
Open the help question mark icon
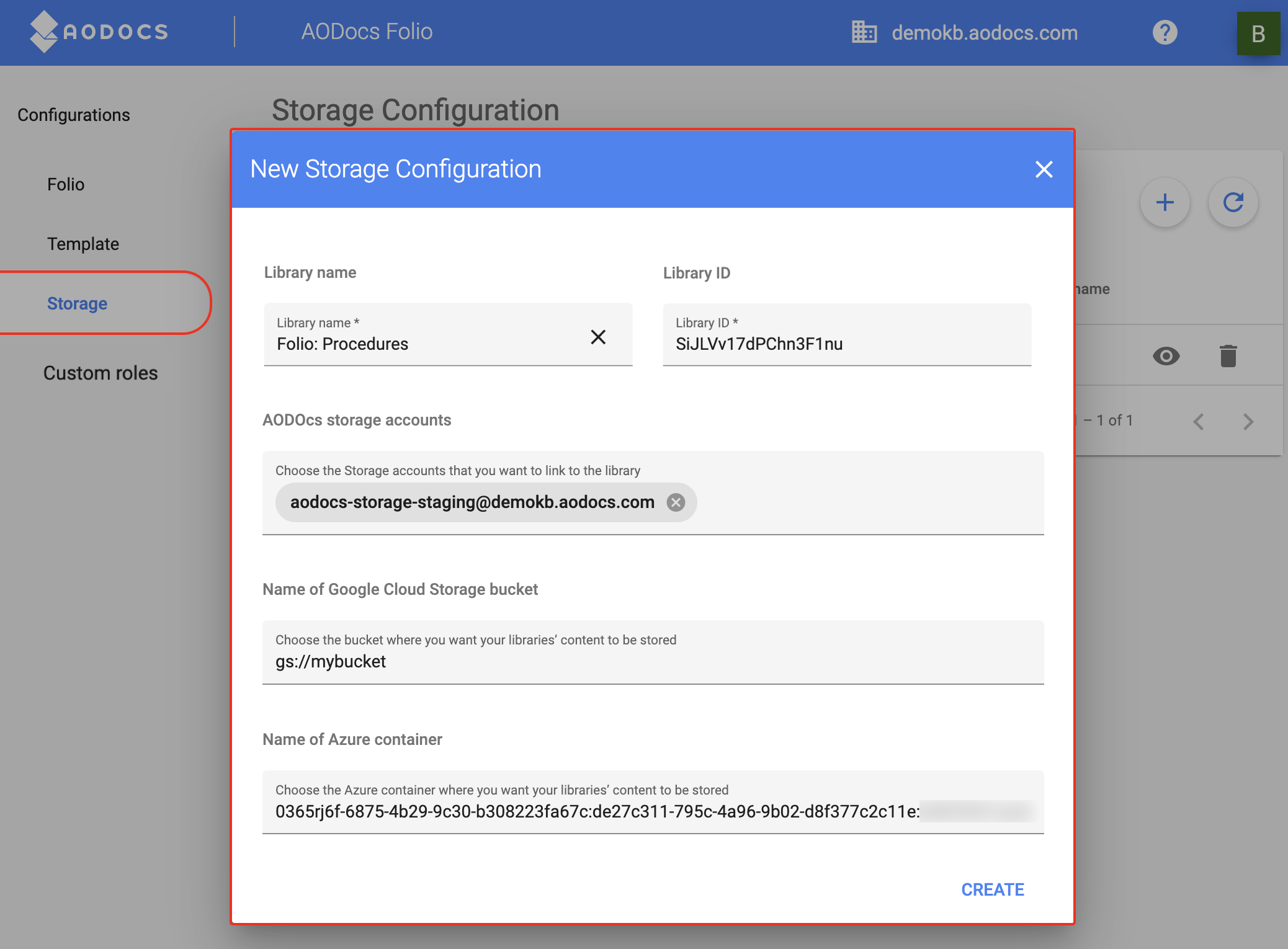(1165, 32)
